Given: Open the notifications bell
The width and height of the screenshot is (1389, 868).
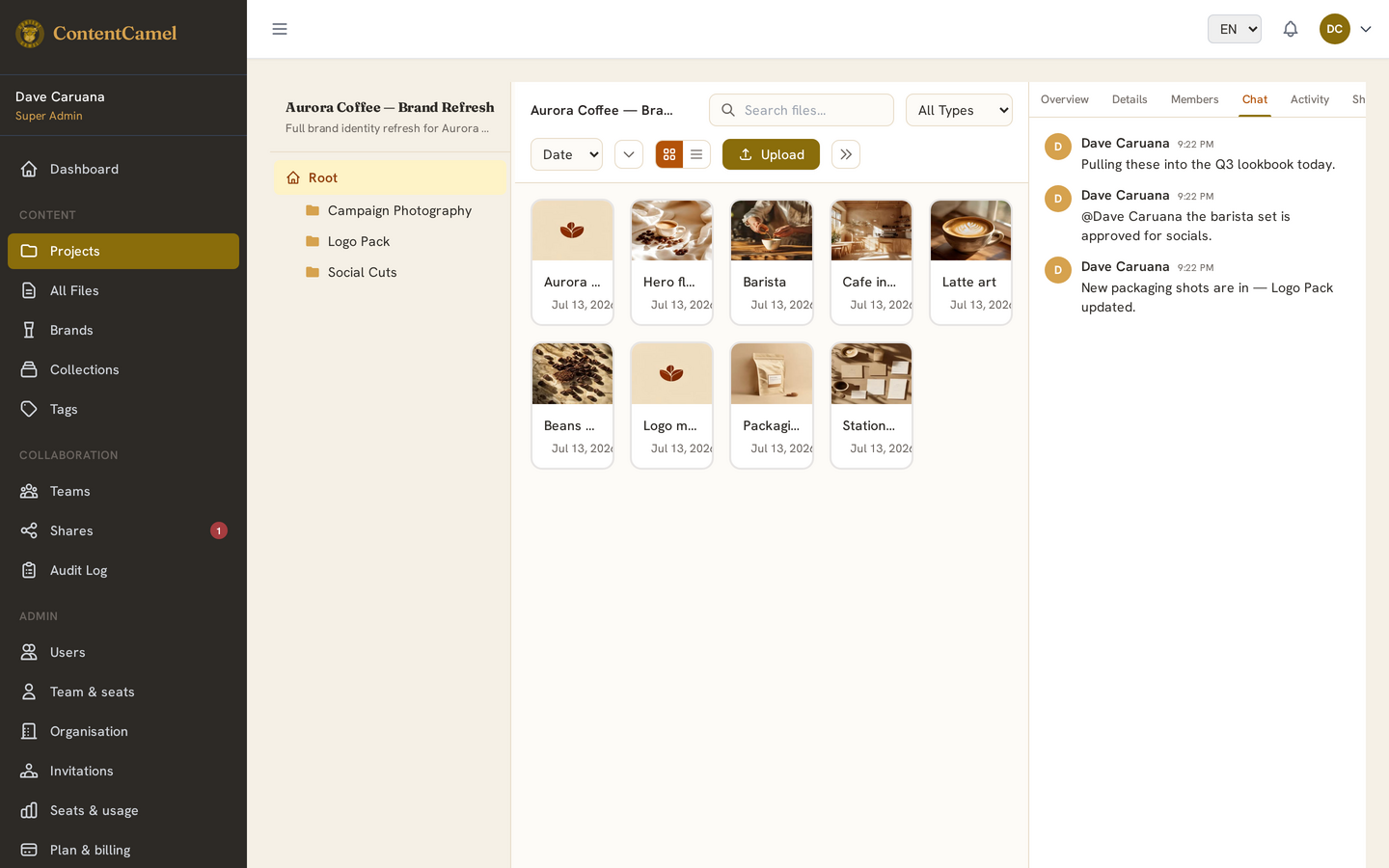Looking at the screenshot, I should [1291, 29].
